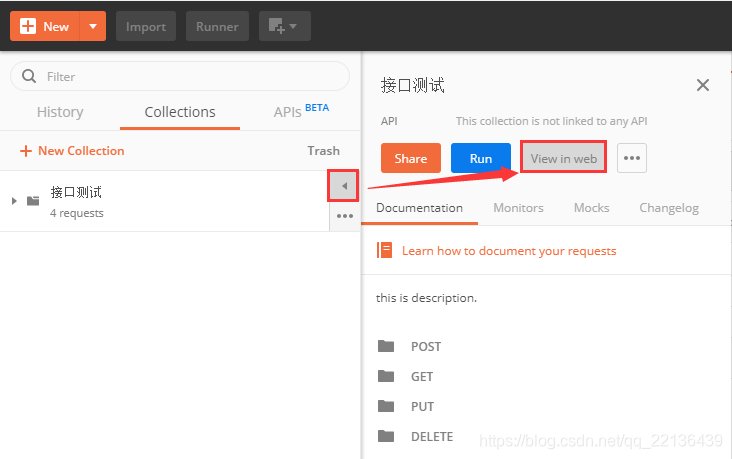Click the New button

tap(45, 26)
